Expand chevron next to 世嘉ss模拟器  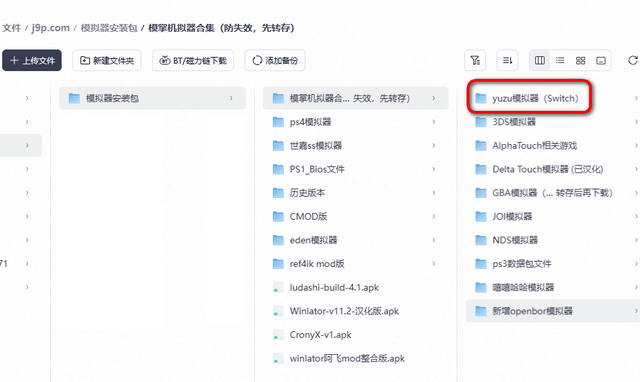point(434,145)
